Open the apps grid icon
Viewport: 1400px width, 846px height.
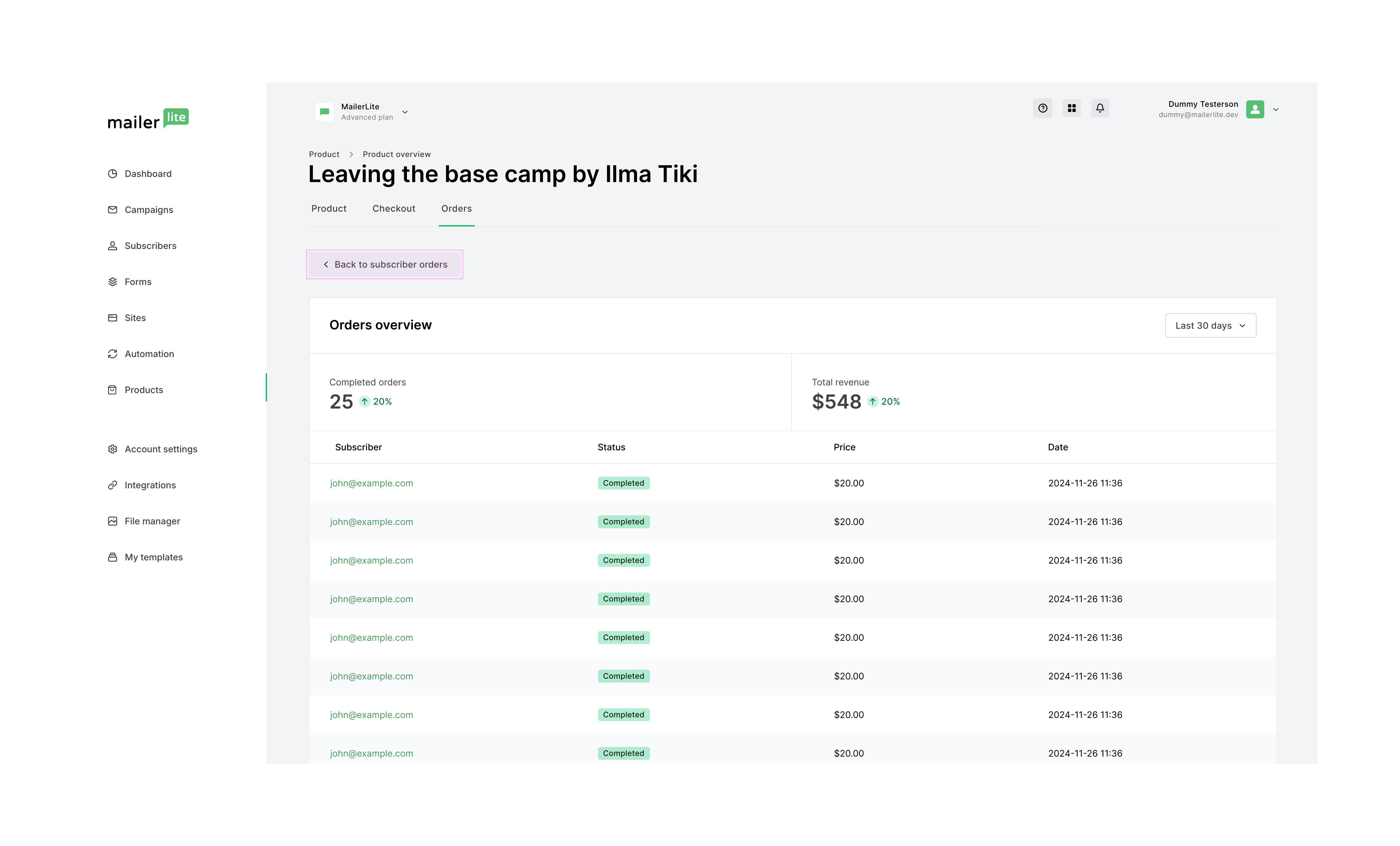tap(1072, 108)
